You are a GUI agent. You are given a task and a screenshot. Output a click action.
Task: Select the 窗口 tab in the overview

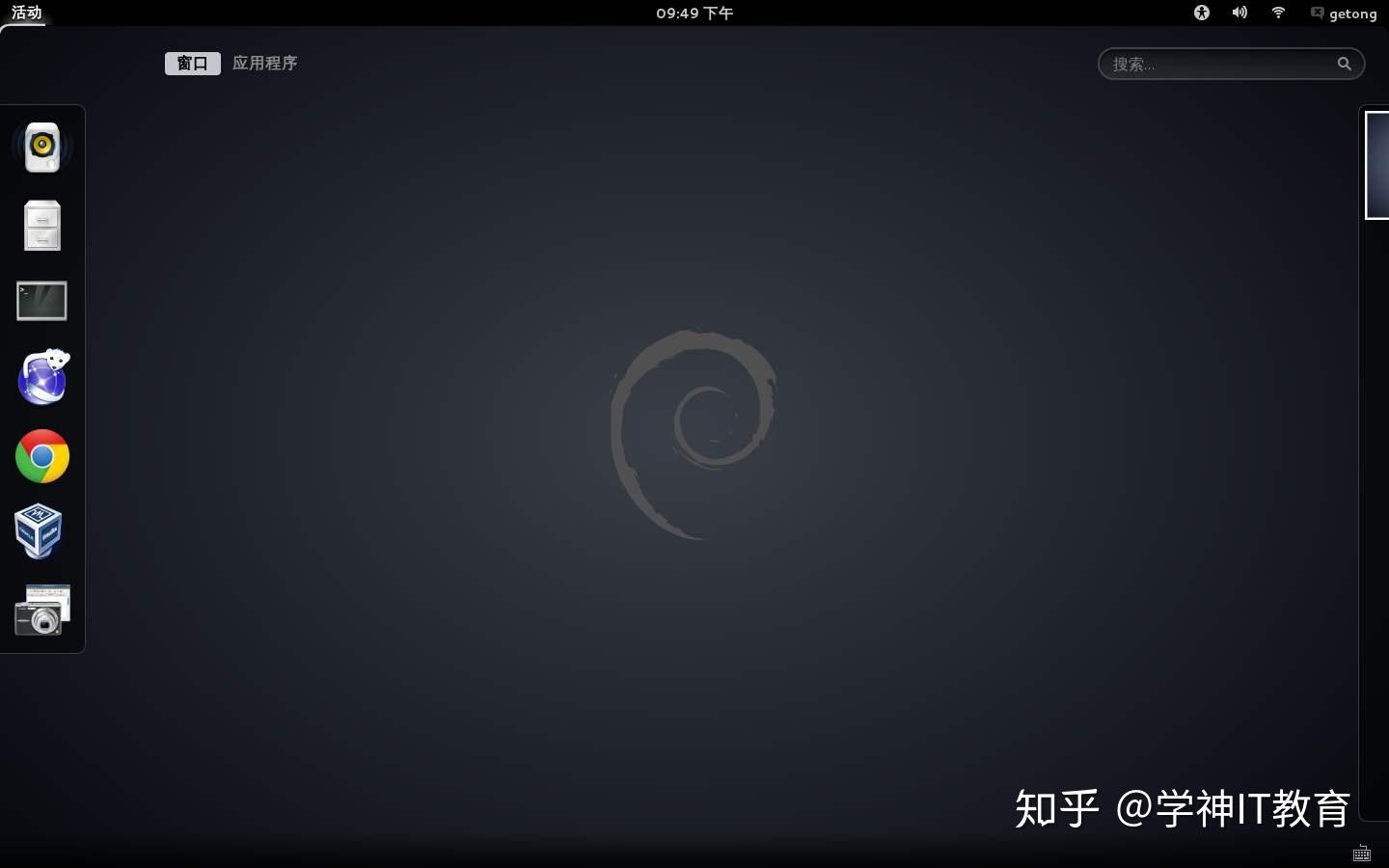point(192,63)
